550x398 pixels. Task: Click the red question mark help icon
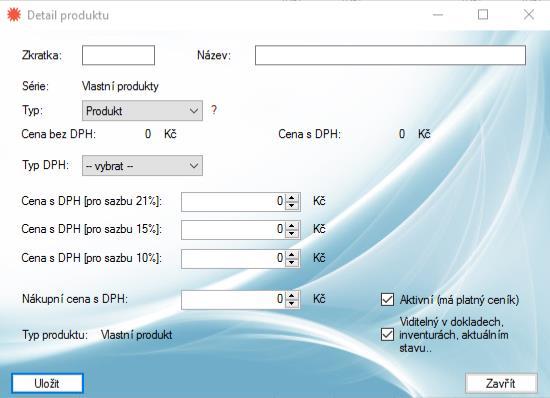pyautogui.click(x=214, y=110)
